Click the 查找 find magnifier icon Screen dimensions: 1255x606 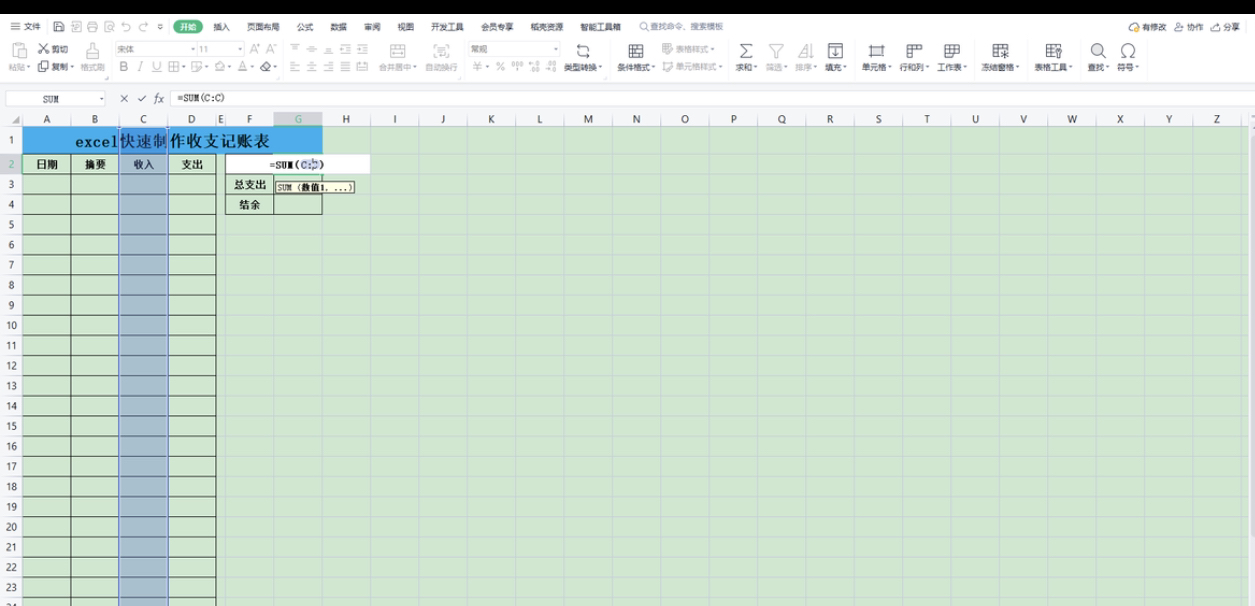(1098, 50)
